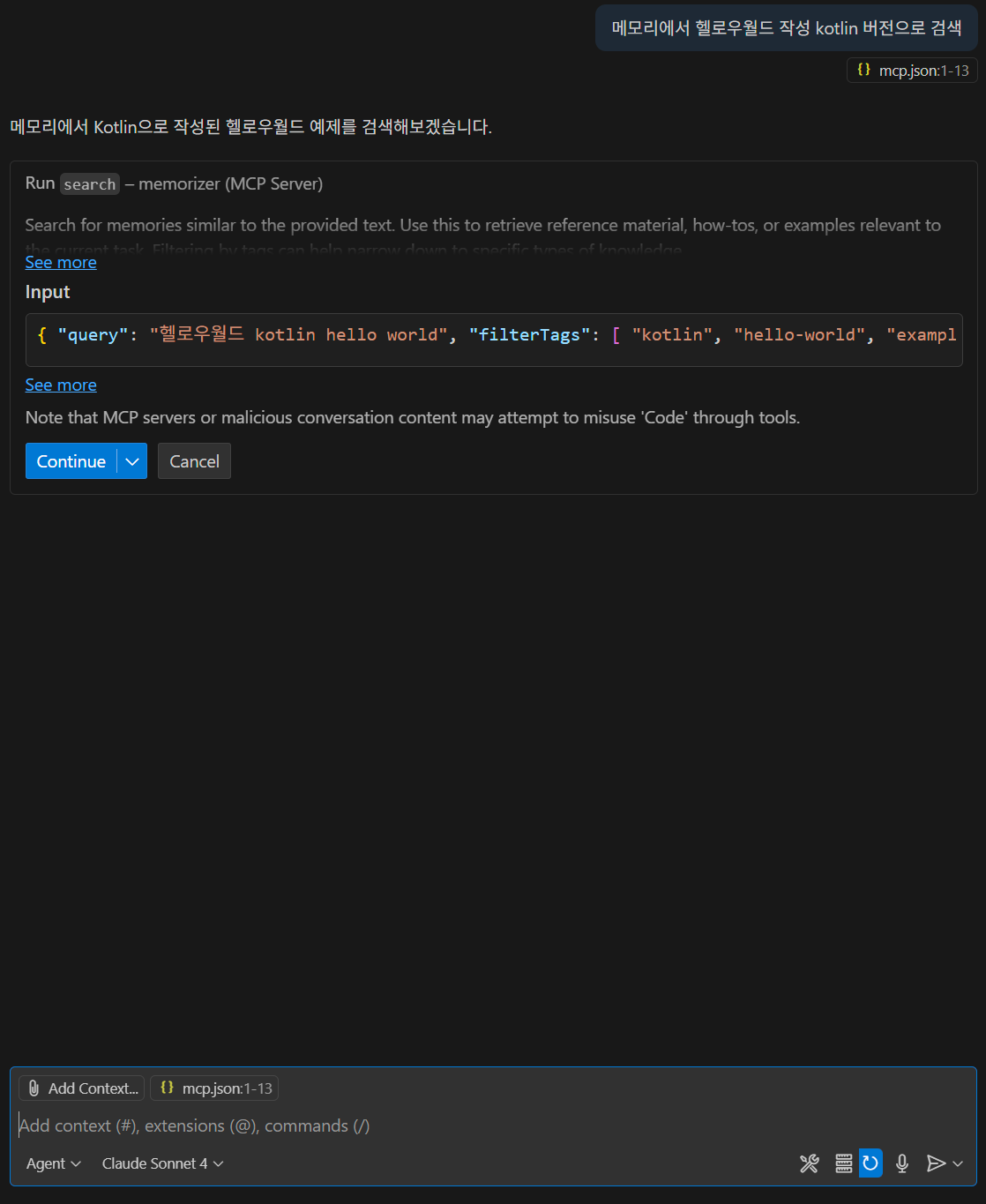Open the Agent mode dropdown
Screen dimensions: 986x1204
53,1163
